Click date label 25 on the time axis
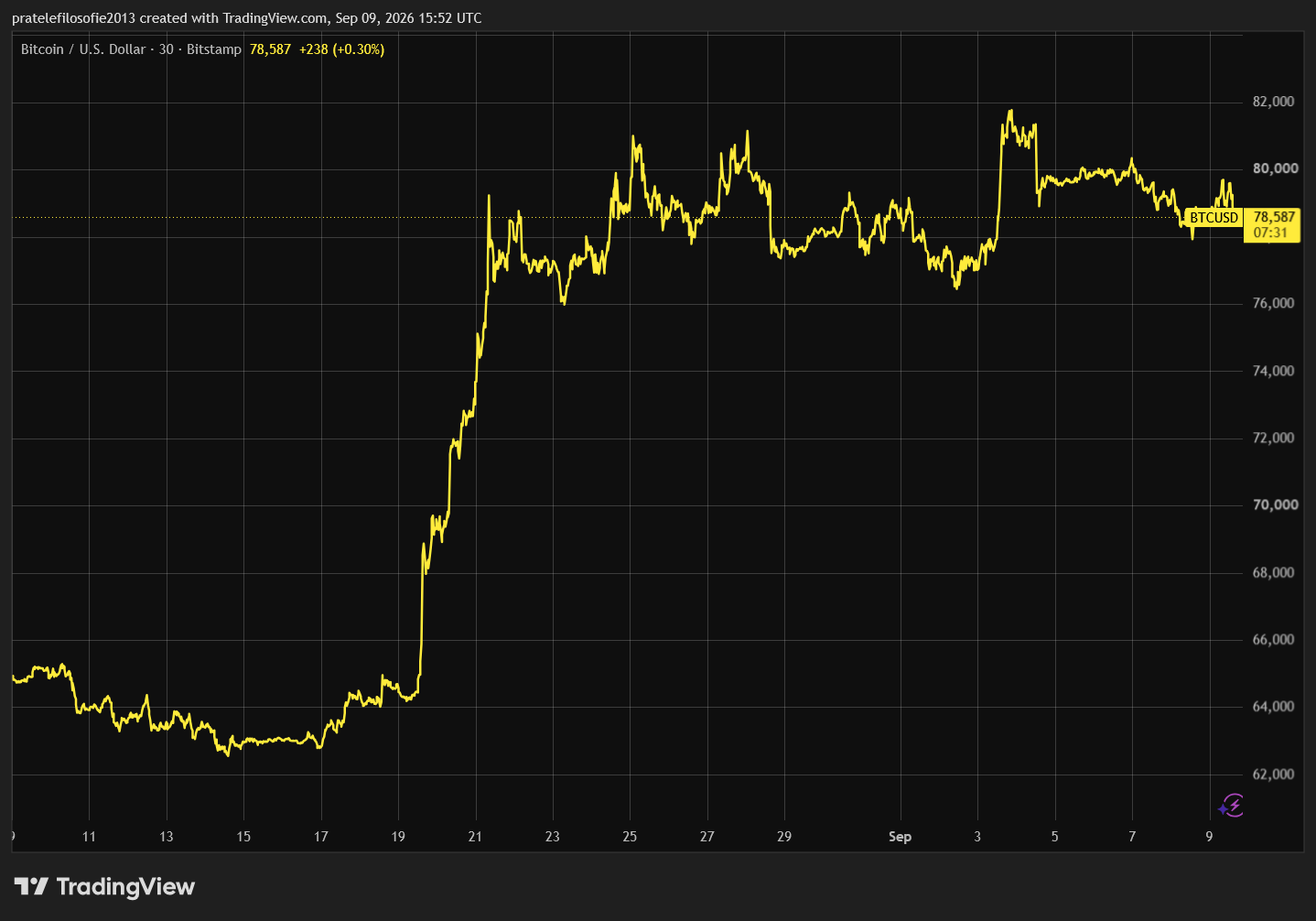This screenshot has height=921, width=1316. point(630,837)
